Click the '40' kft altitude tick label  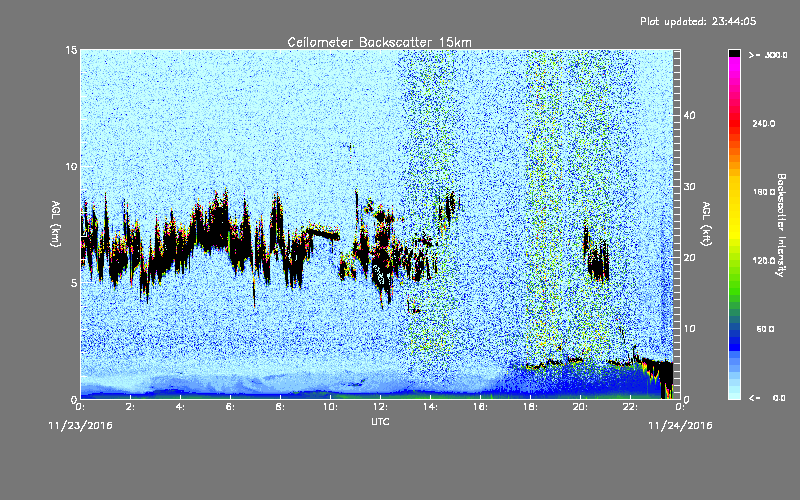click(x=689, y=115)
